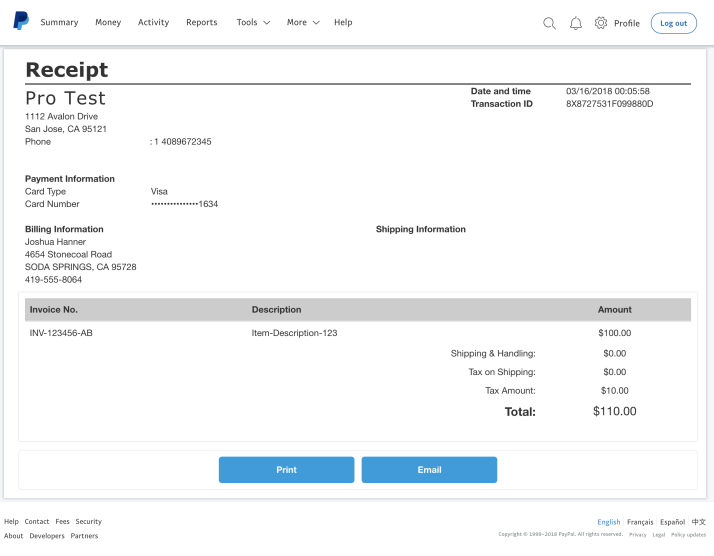714x556 pixels.
Task: Open search with the magnifier icon
Action: [x=549, y=23]
